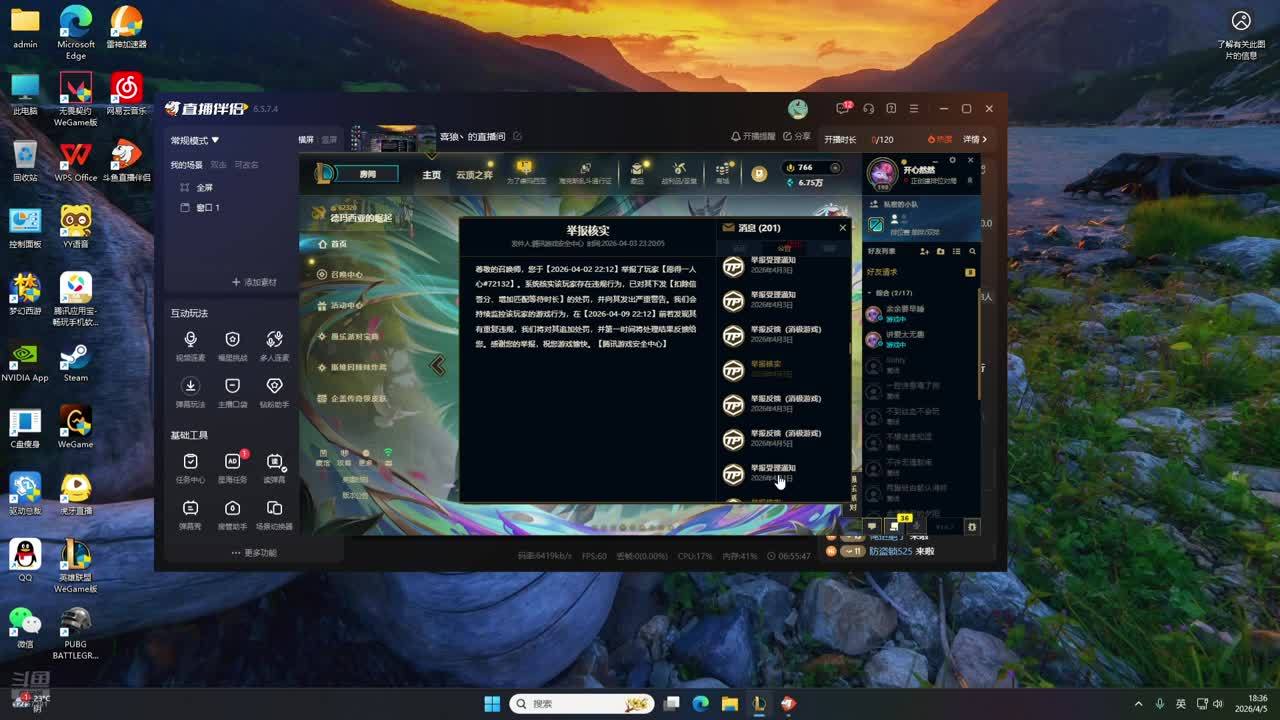This screenshot has height=720, width=1280.
Task: Click 添加素材 add material button
Action: pos(254,283)
